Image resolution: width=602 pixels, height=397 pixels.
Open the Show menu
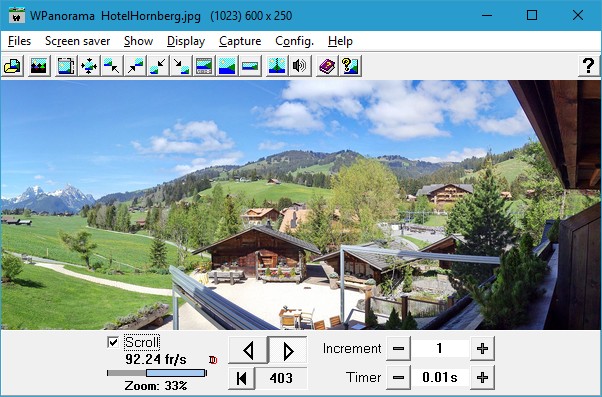tap(139, 41)
